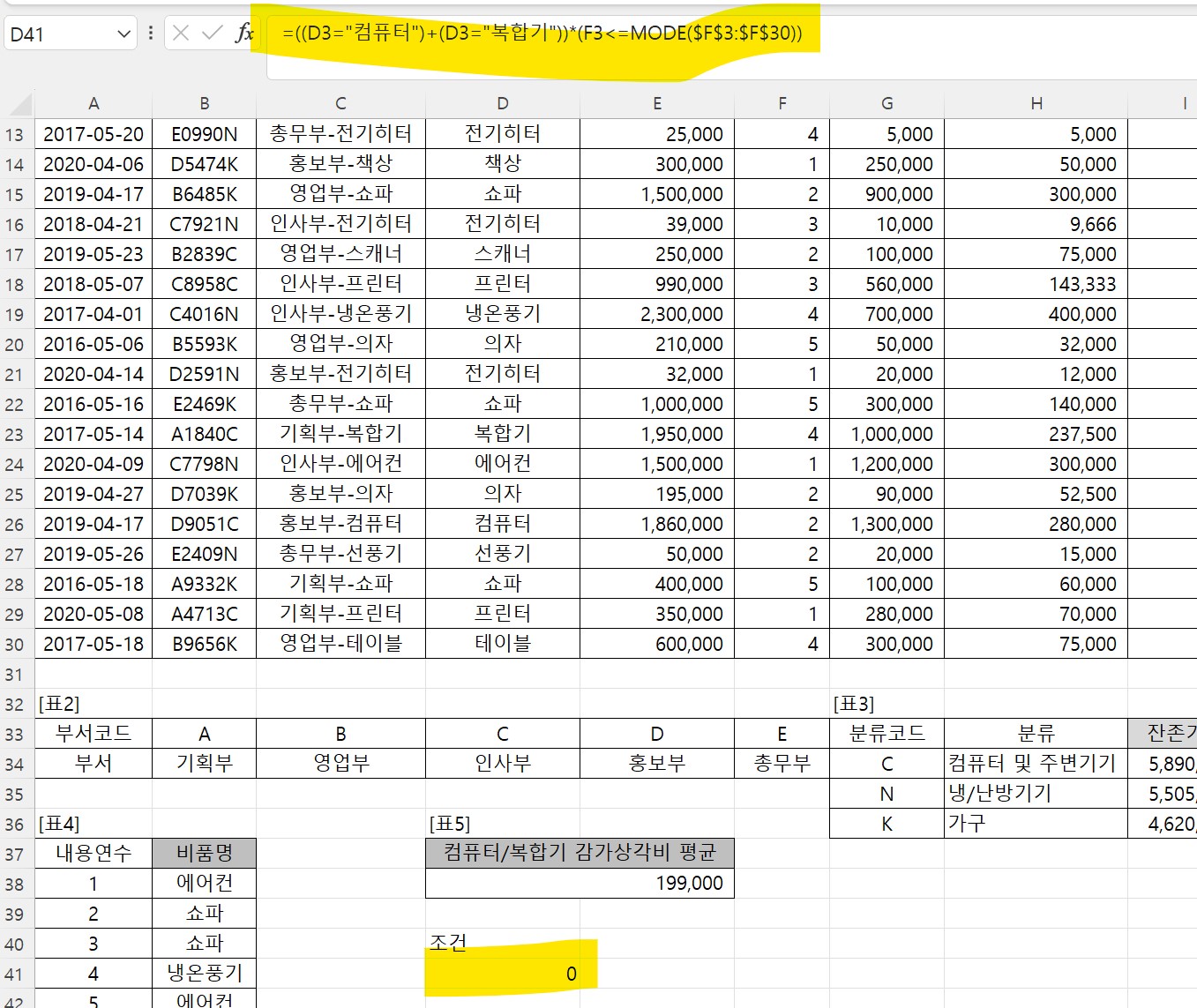Select row 37 header
Image resolution: width=1197 pixels, height=1008 pixels.
pos(15,855)
